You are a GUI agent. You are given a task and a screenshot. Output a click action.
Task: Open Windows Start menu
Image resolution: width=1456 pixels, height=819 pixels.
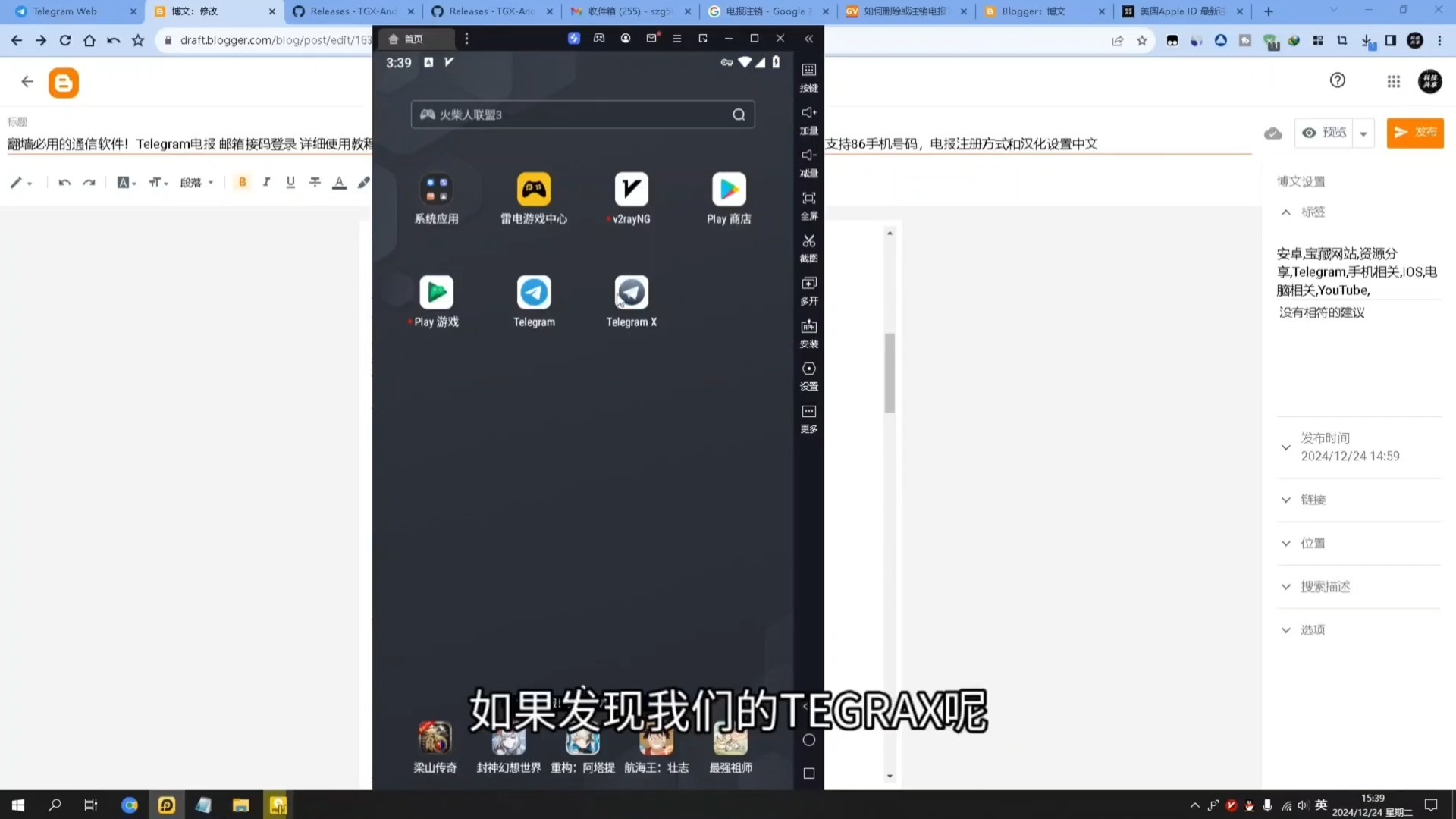(18, 805)
